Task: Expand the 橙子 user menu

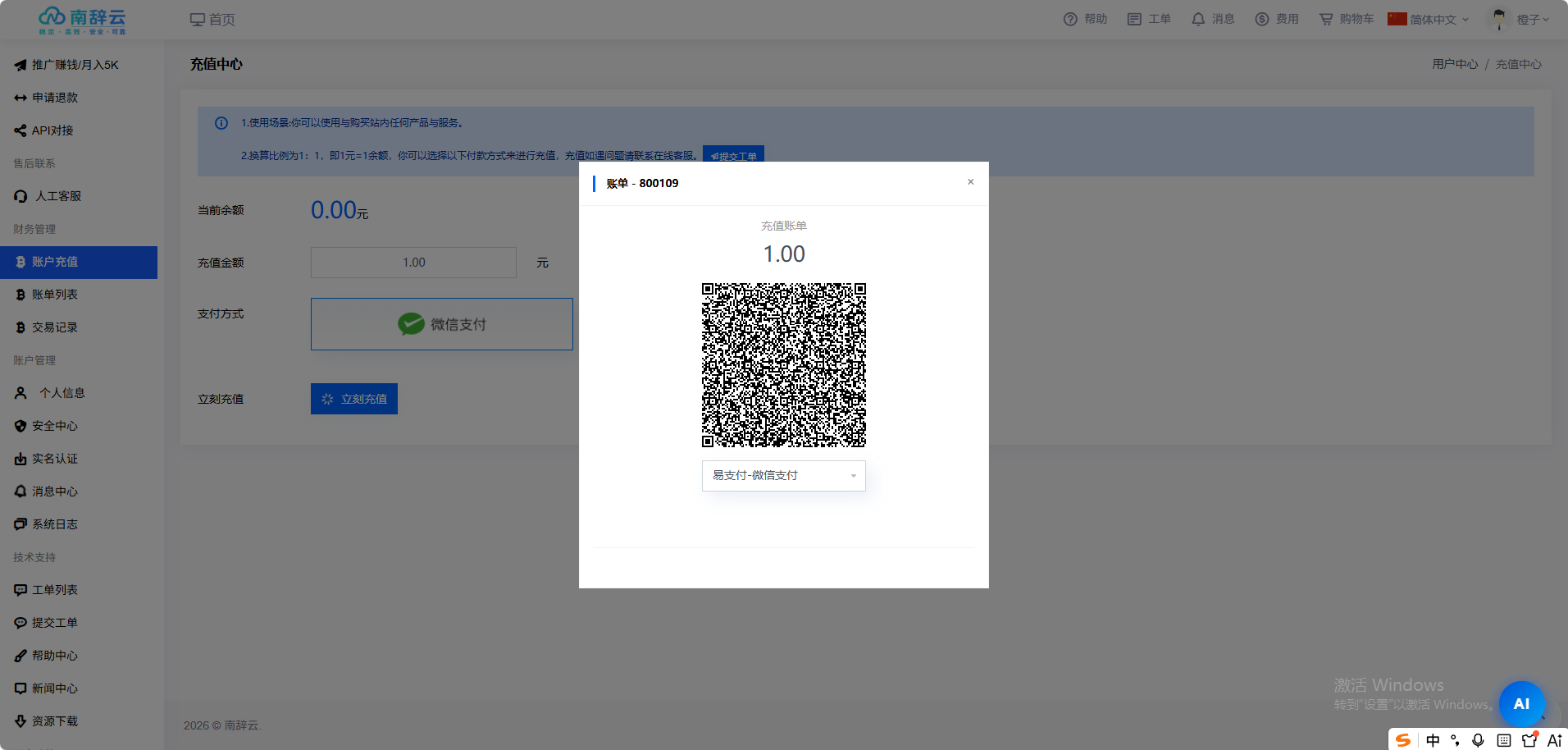Action: coord(1532,19)
